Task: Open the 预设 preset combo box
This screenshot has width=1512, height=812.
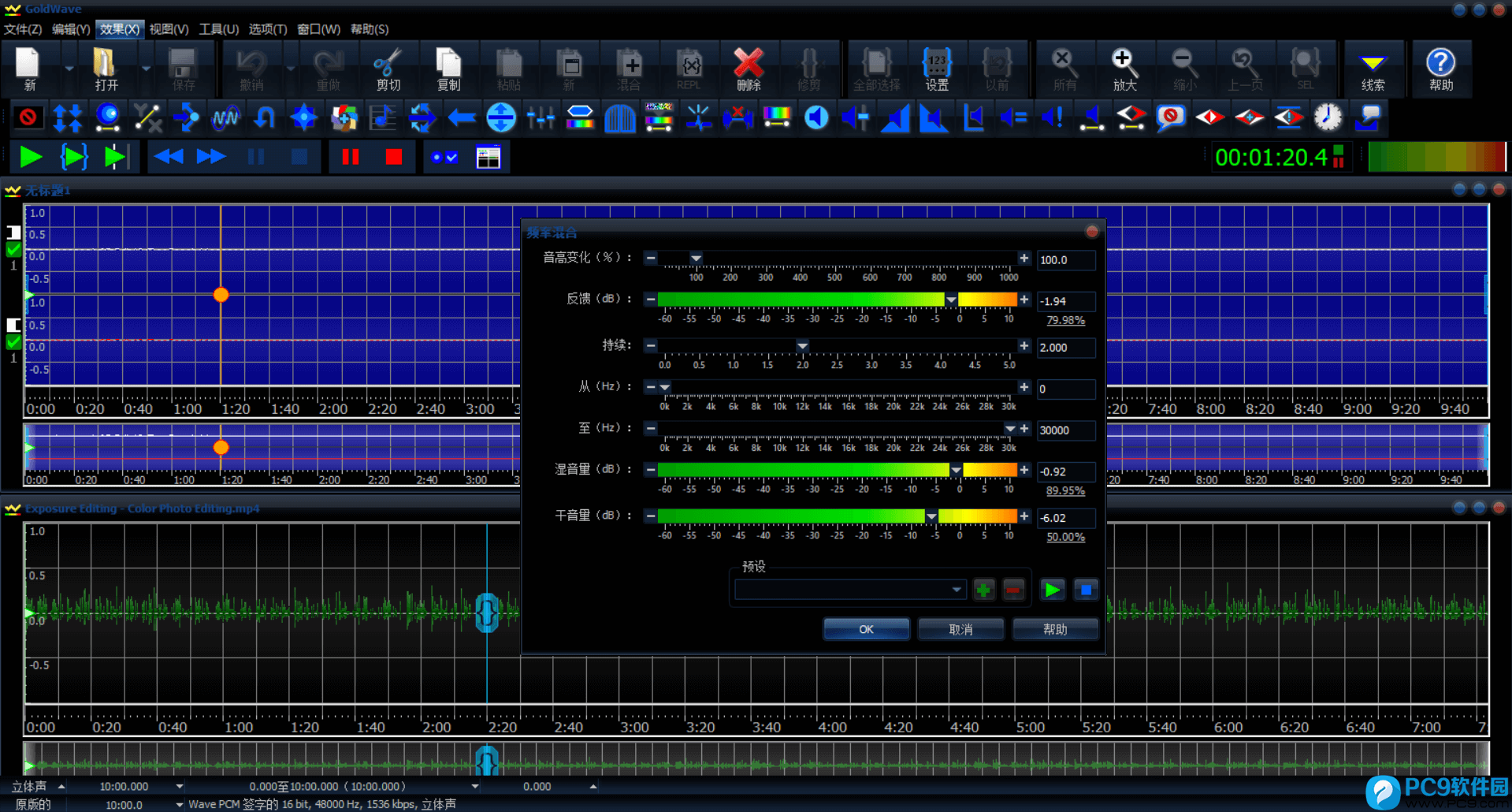Action: tap(849, 590)
